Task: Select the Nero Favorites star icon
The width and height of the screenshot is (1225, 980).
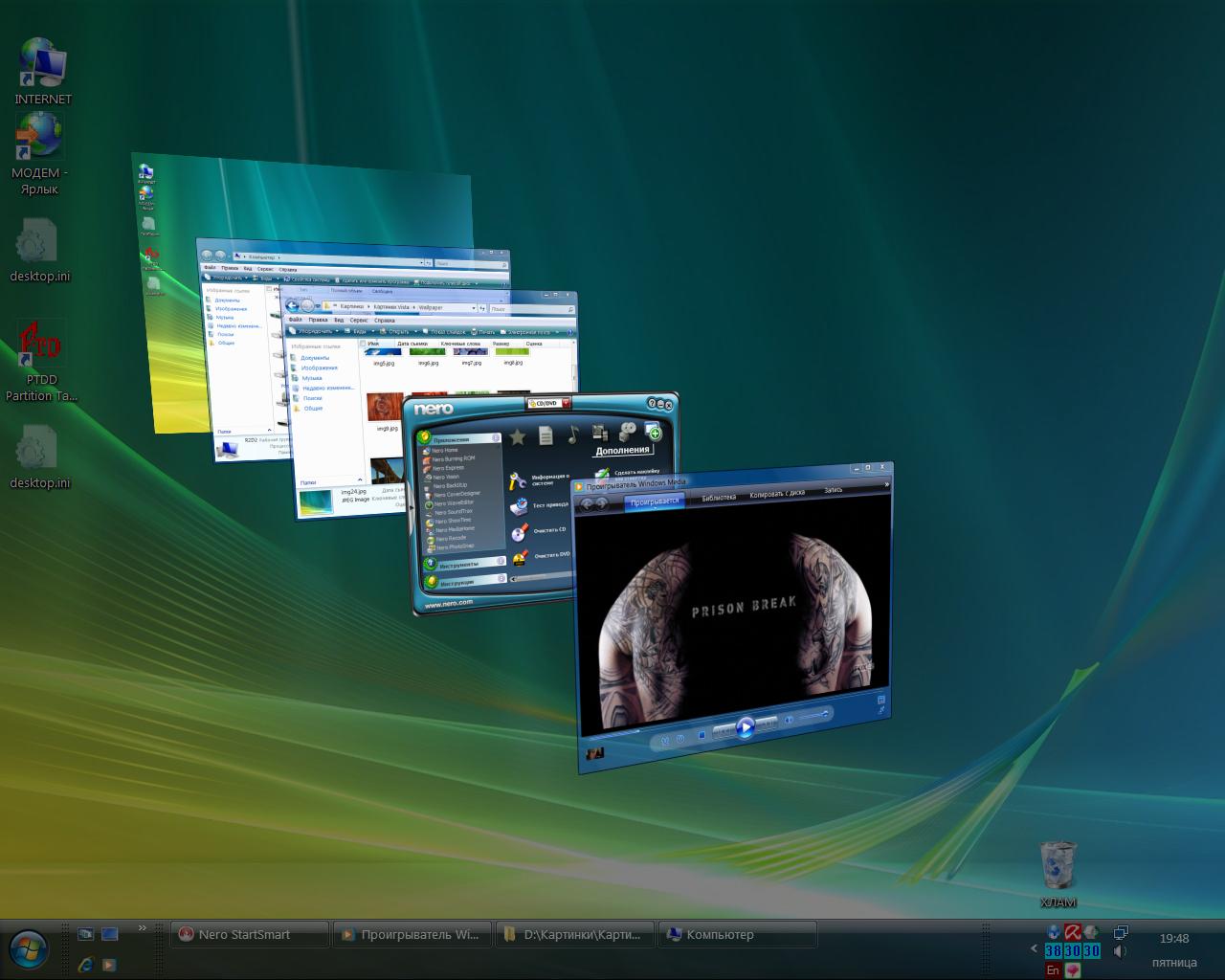Action: (x=518, y=437)
